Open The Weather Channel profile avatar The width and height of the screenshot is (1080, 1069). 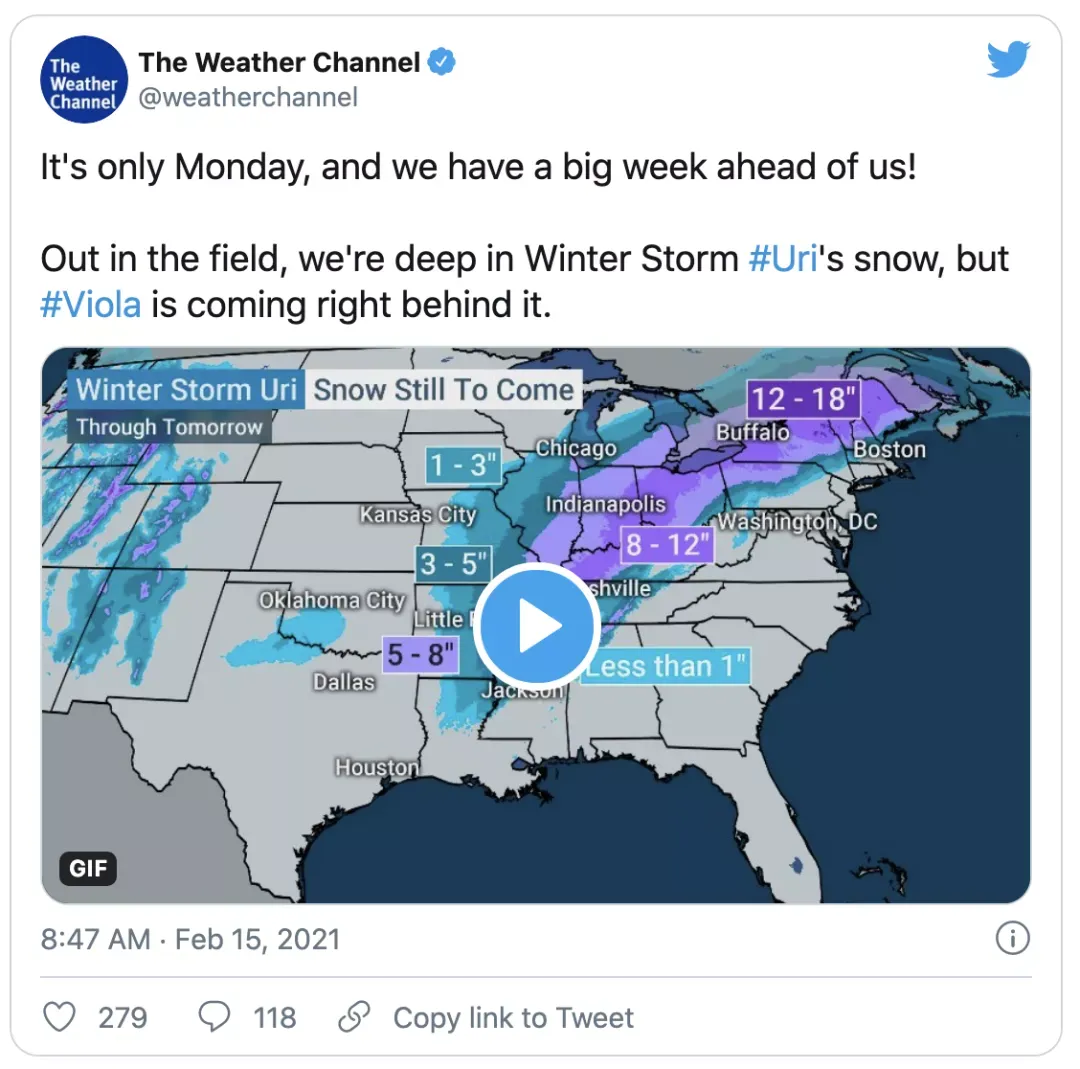[84, 80]
